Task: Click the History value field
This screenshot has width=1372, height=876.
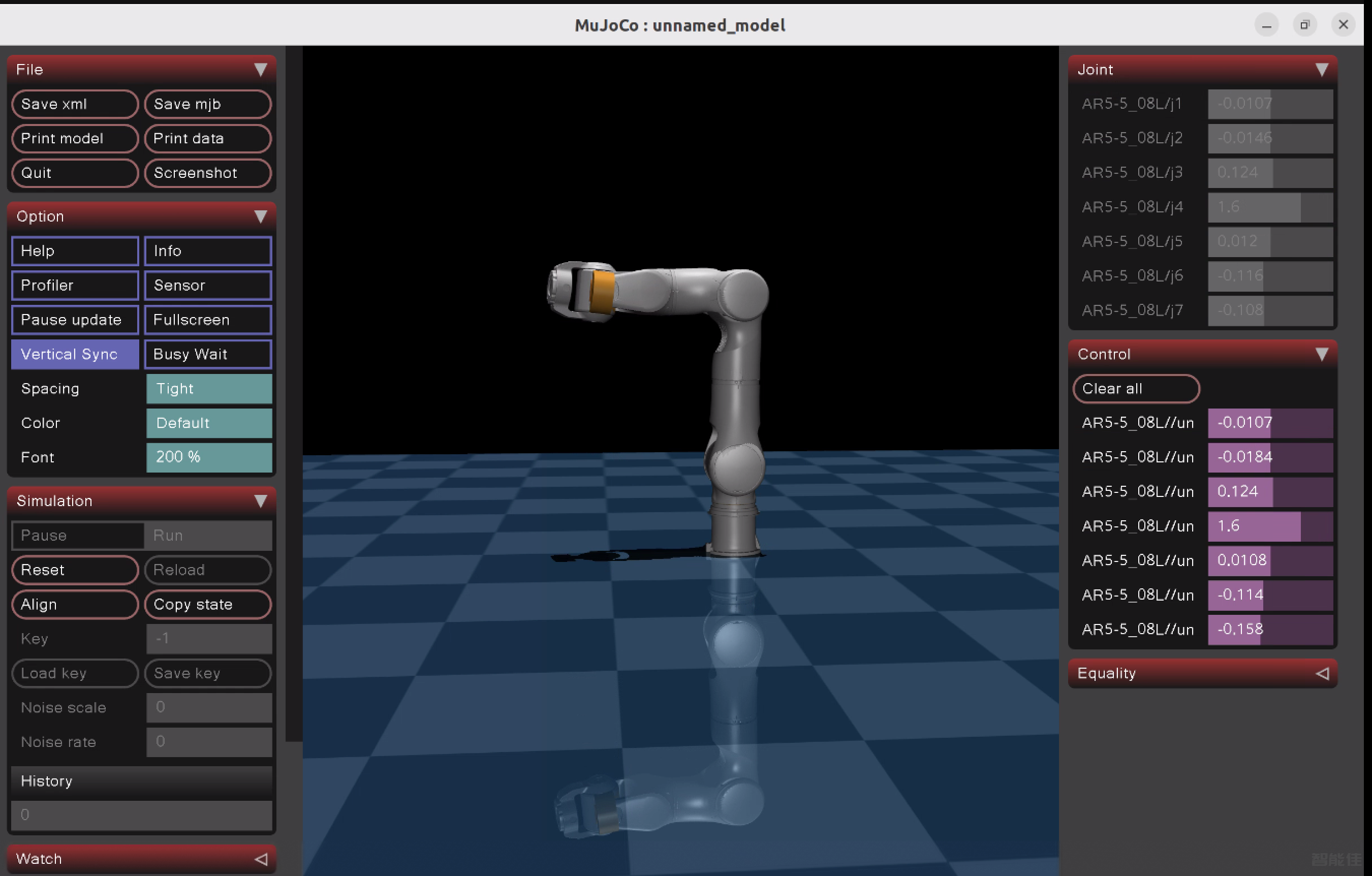Action: [x=141, y=815]
